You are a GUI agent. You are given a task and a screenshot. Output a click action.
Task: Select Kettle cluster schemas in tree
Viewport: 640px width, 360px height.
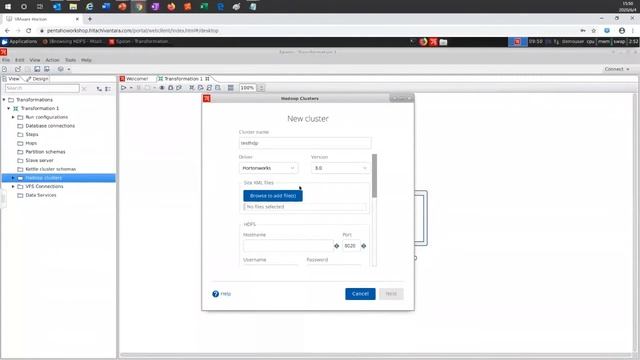(x=50, y=169)
